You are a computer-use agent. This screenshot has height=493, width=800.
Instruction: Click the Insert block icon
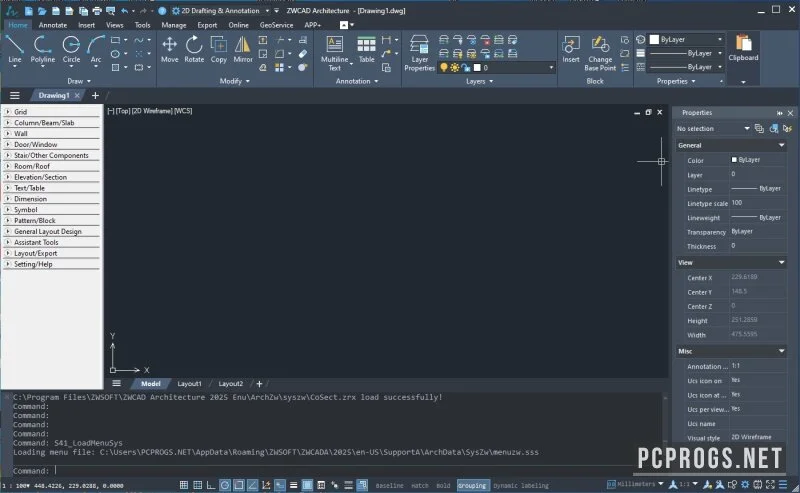[570, 49]
